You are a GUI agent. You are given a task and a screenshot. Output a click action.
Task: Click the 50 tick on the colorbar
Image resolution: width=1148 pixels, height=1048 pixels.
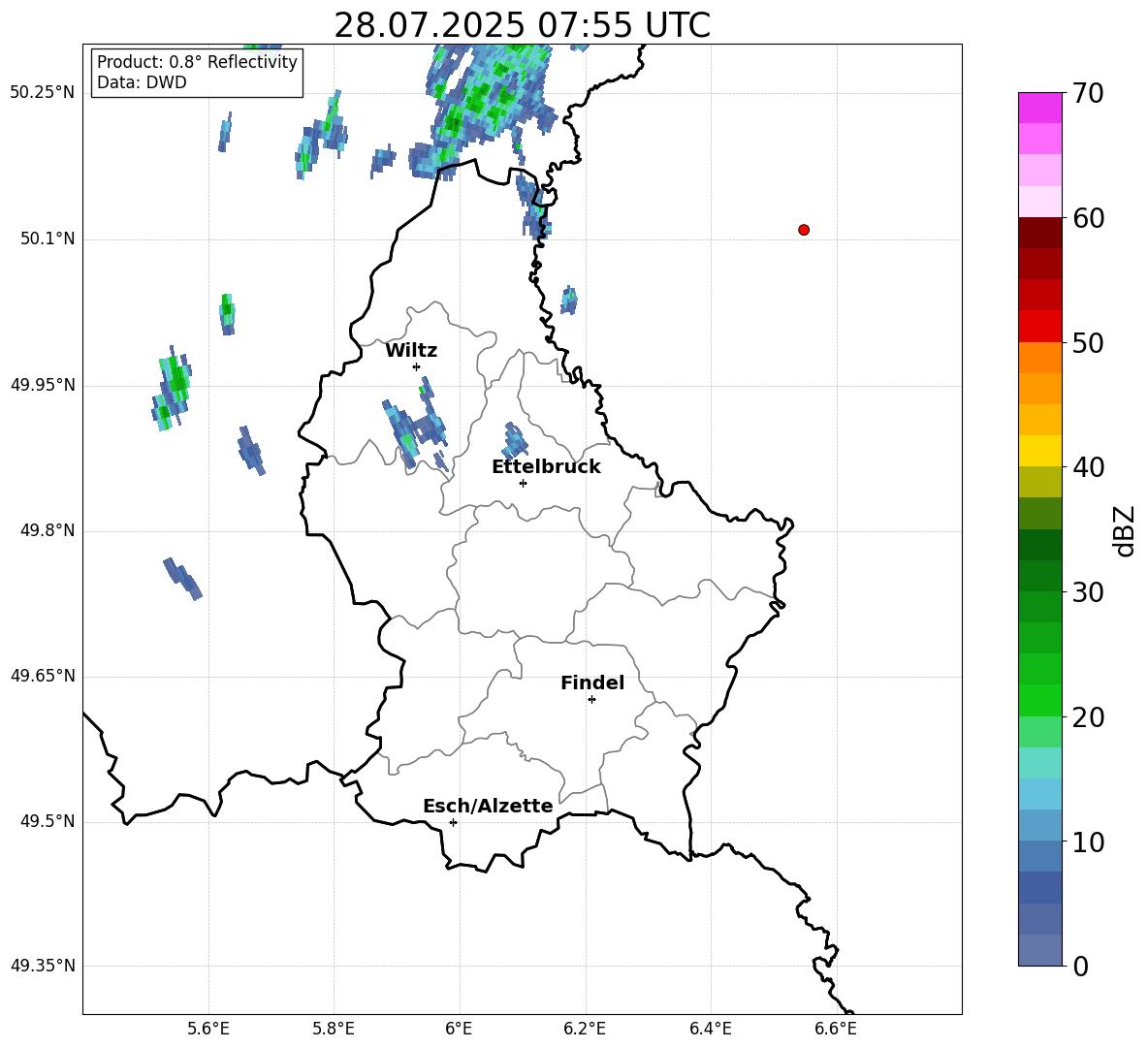(x=1088, y=342)
